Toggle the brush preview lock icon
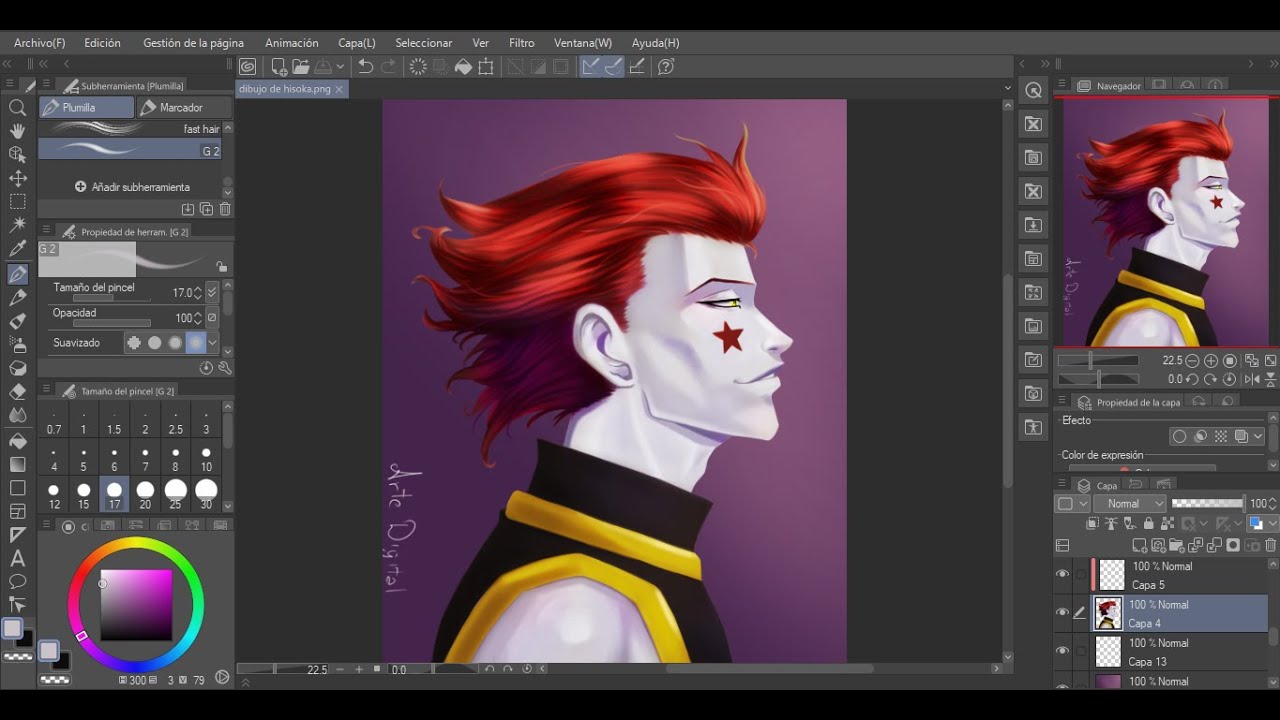This screenshot has width=1280, height=720. [221, 267]
